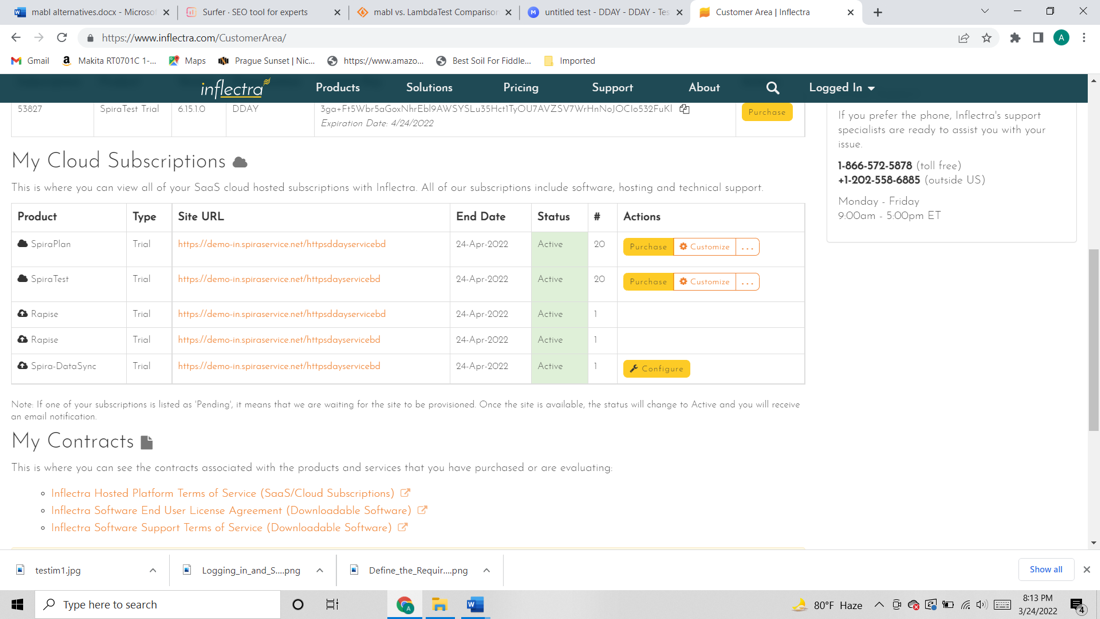Open the external link icon beside Hosted Platform Terms

[405, 493]
